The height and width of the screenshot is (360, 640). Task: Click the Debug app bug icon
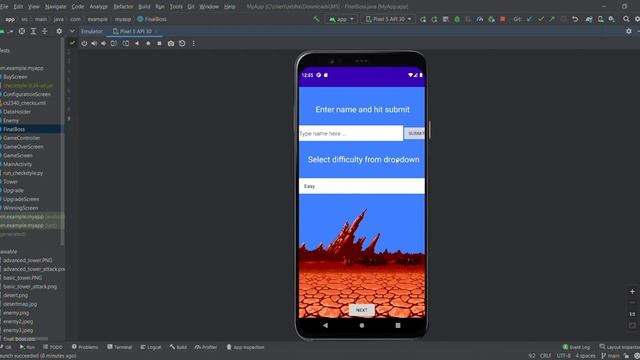pos(457,19)
